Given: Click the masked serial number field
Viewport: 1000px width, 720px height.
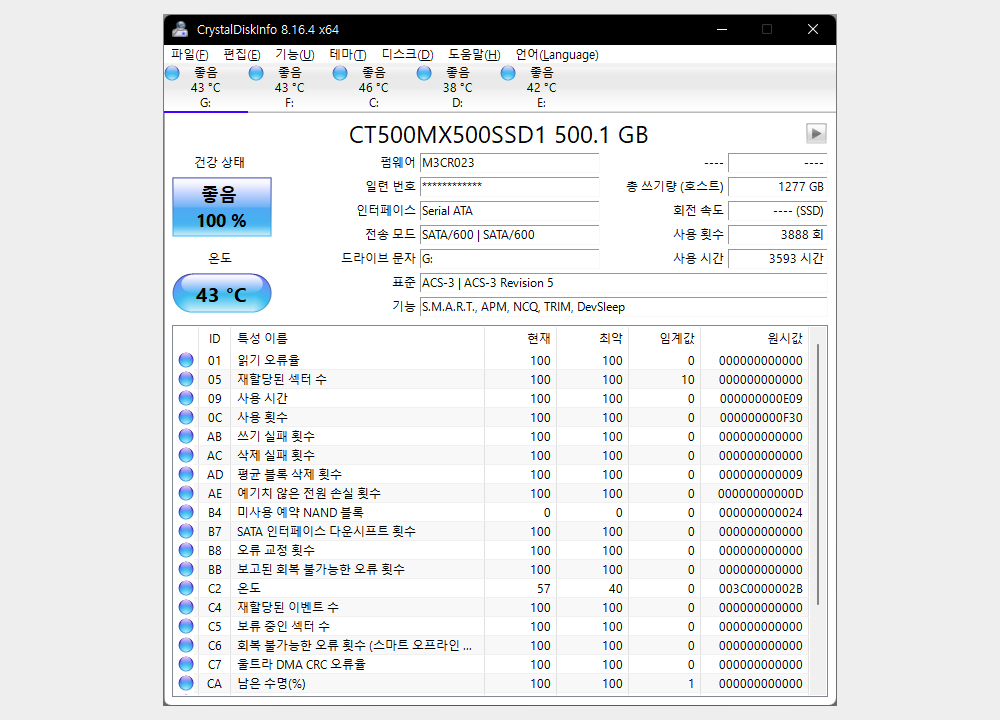Looking at the screenshot, I should click(x=510, y=187).
